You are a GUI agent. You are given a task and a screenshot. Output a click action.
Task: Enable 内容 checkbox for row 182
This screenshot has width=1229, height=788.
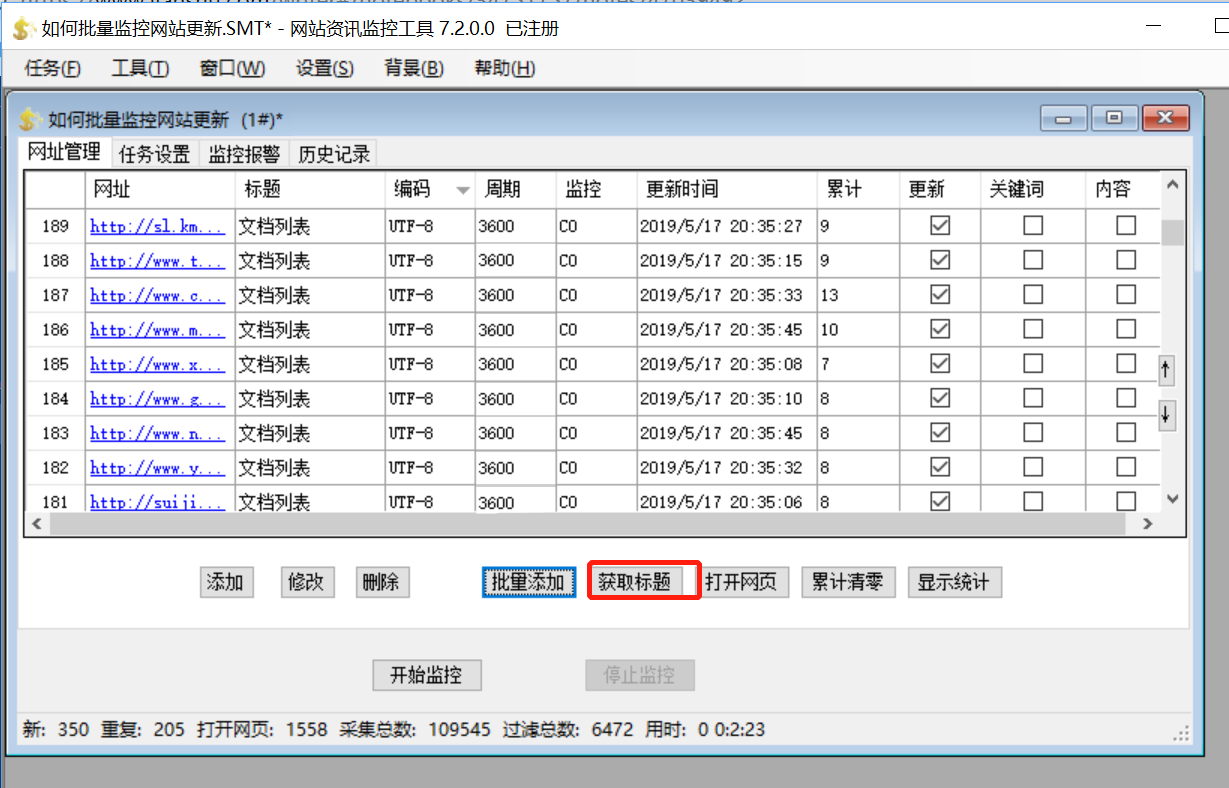(x=1126, y=467)
